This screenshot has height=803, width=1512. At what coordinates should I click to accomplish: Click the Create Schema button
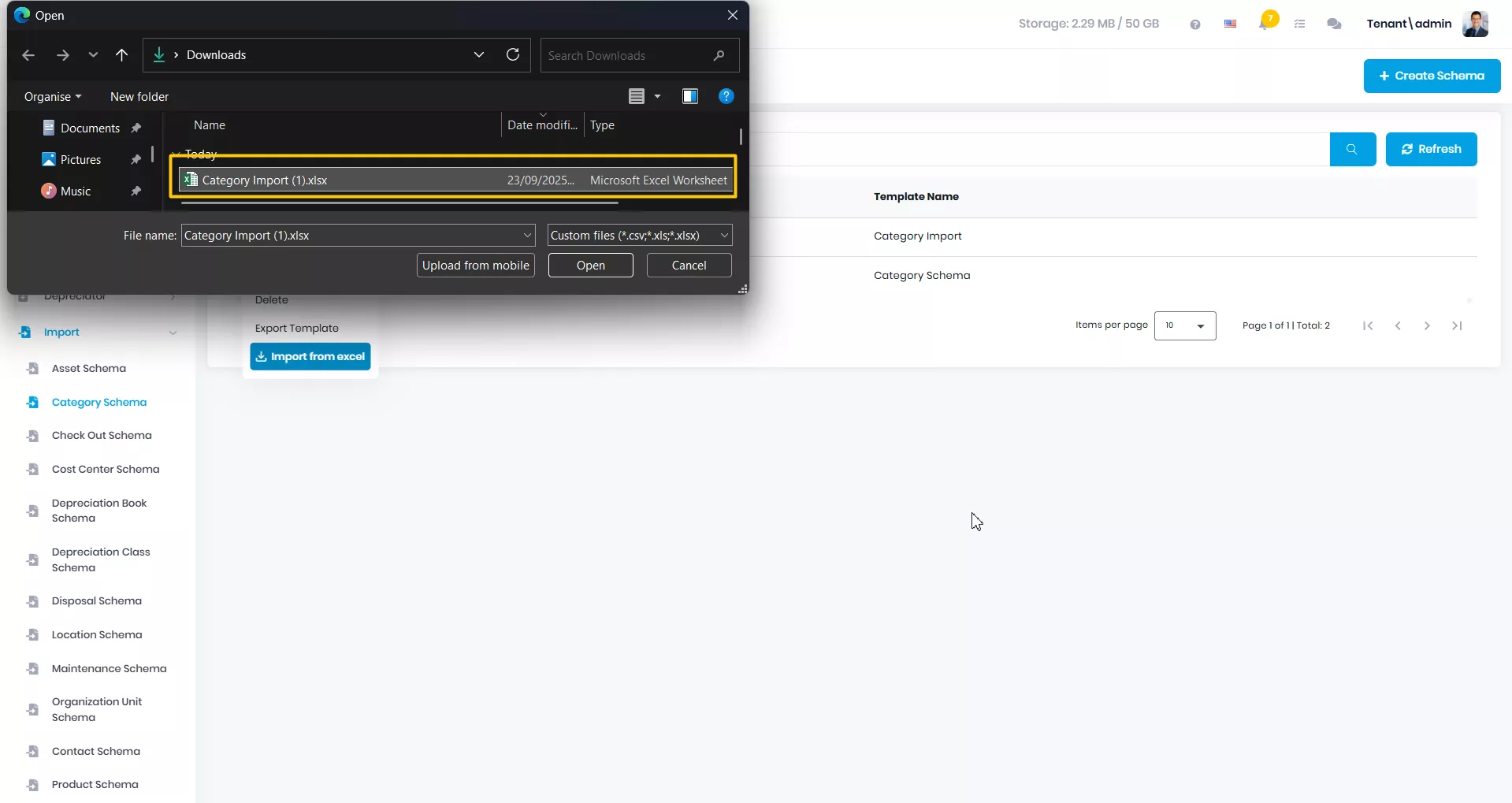click(1432, 76)
